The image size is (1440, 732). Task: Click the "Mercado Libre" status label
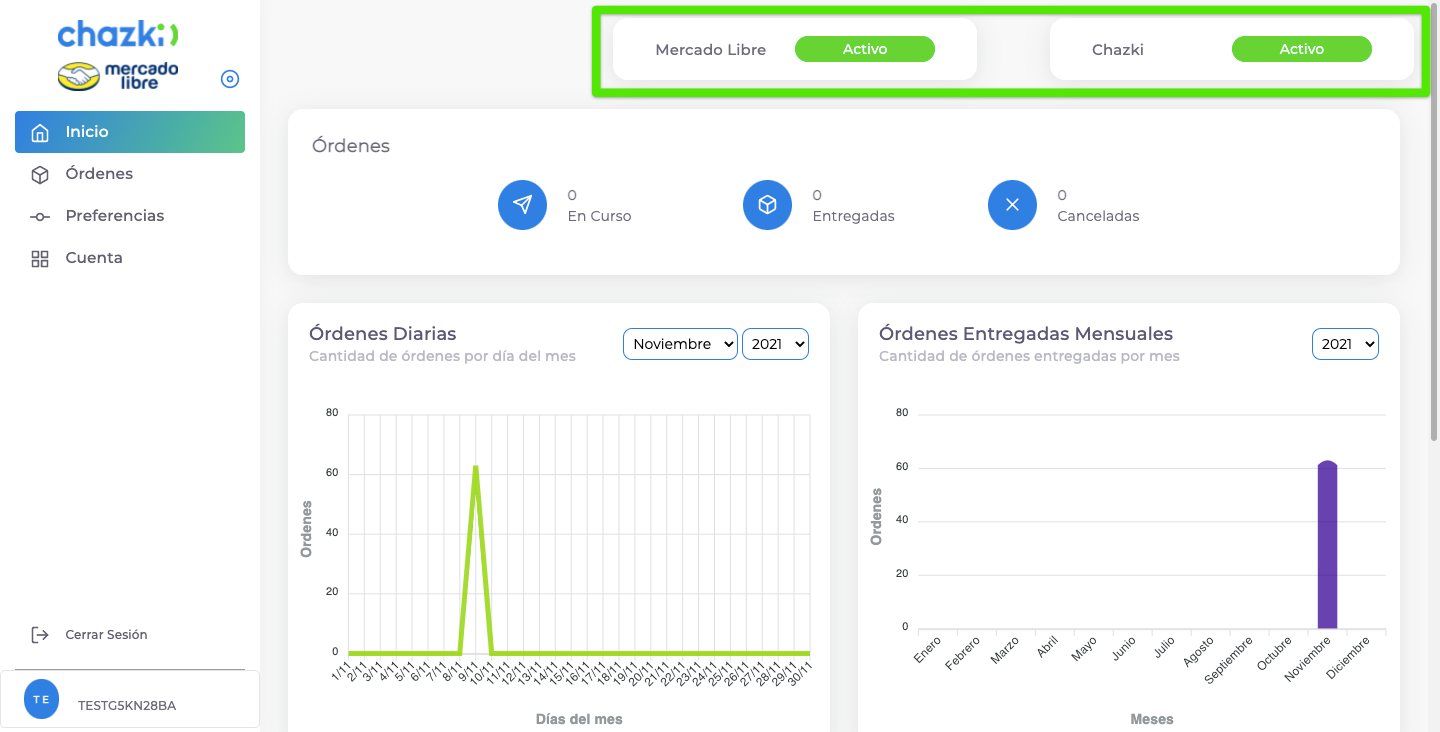tap(711, 50)
